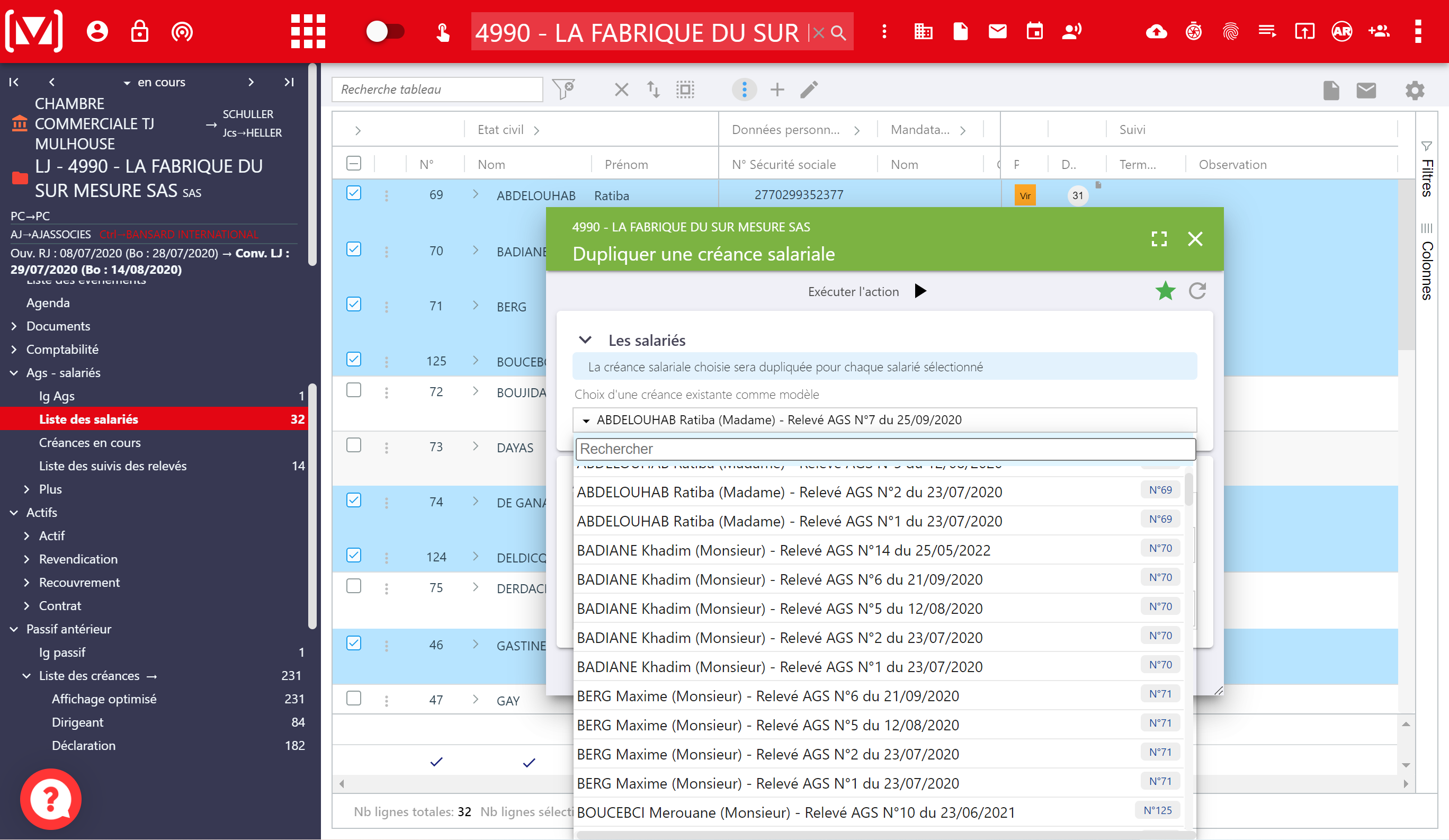Image resolution: width=1449 pixels, height=840 pixels.
Task: Open the créance model dropdown
Action: (885, 419)
